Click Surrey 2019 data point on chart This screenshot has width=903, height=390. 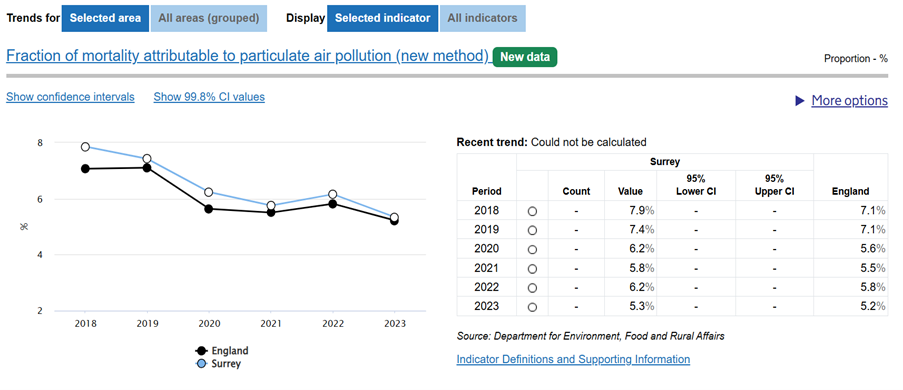tap(147, 158)
